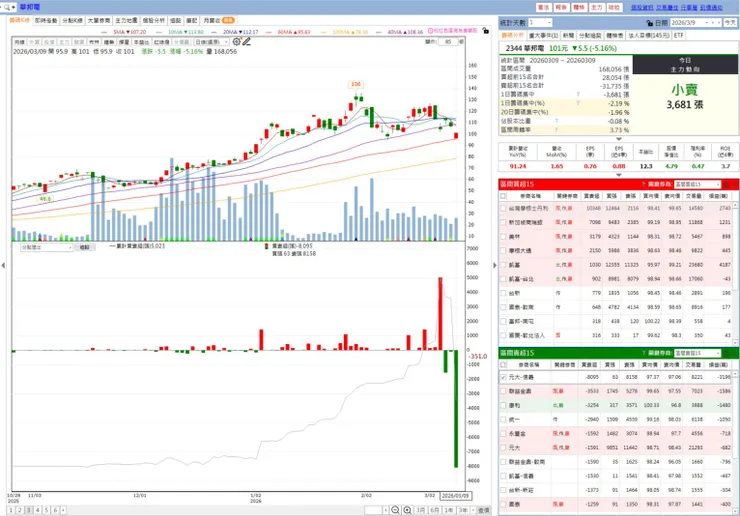Screen dimensions: 740x516
Task: Set the range to 3月
Action: click(420, 510)
